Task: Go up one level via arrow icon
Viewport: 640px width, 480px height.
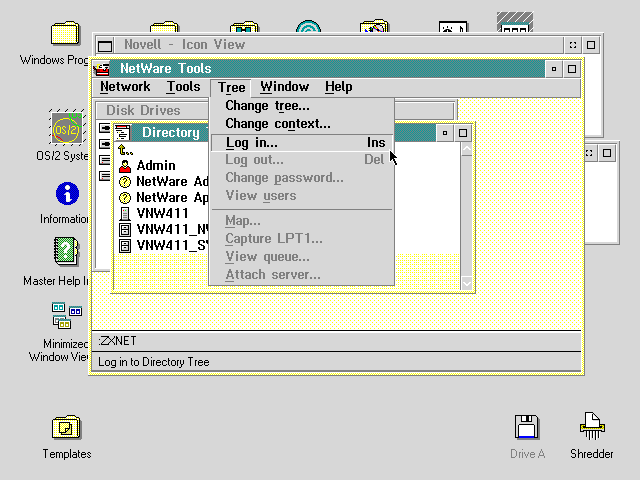Action: [125, 150]
